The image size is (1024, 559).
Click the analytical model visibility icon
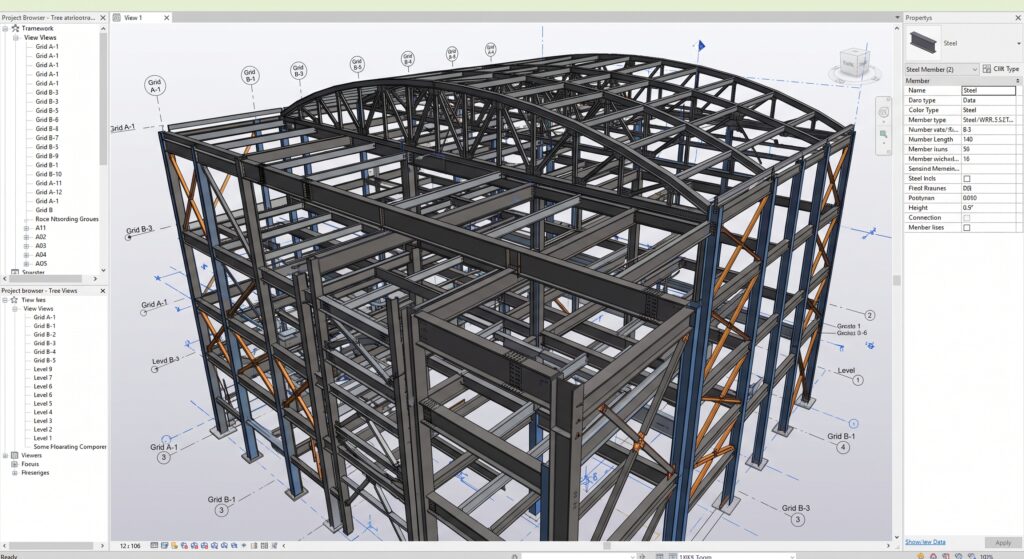point(264,545)
